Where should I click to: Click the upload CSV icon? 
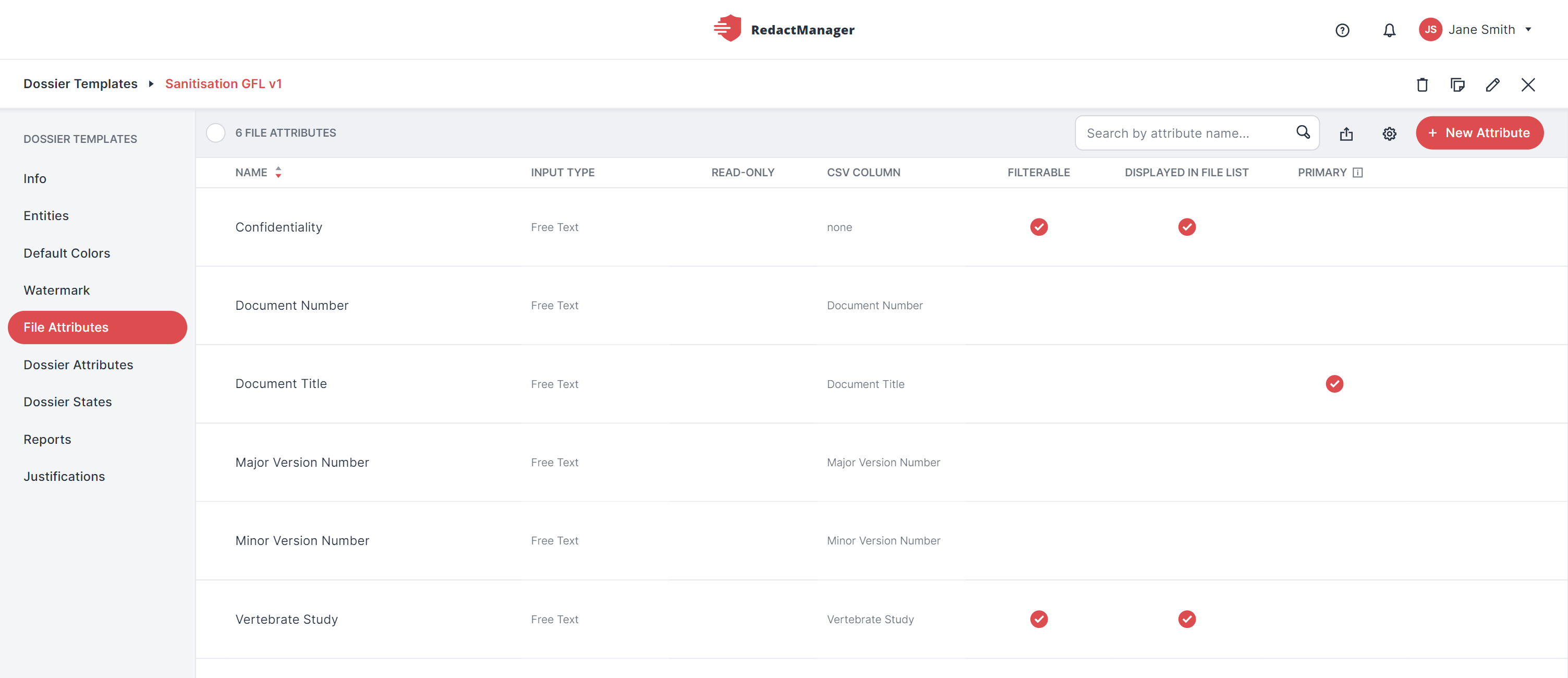(1346, 134)
